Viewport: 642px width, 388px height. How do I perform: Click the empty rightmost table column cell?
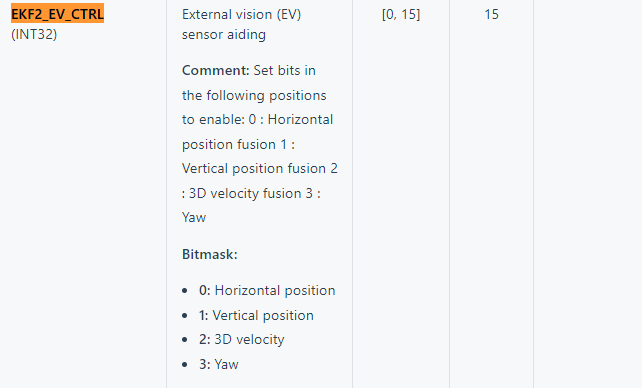pyautogui.click(x=588, y=194)
